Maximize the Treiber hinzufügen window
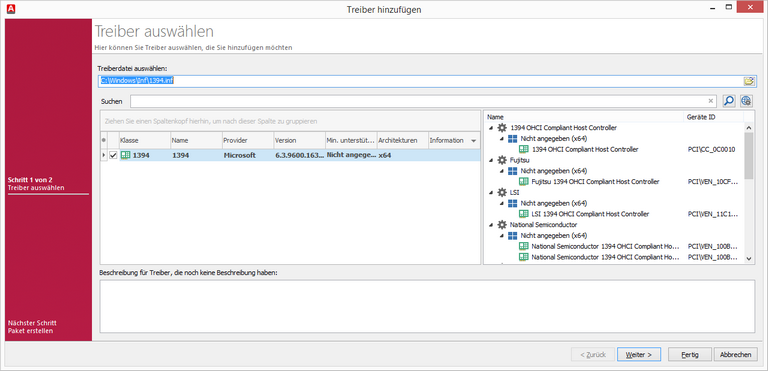This screenshot has height=371, width=768. [x=729, y=7]
